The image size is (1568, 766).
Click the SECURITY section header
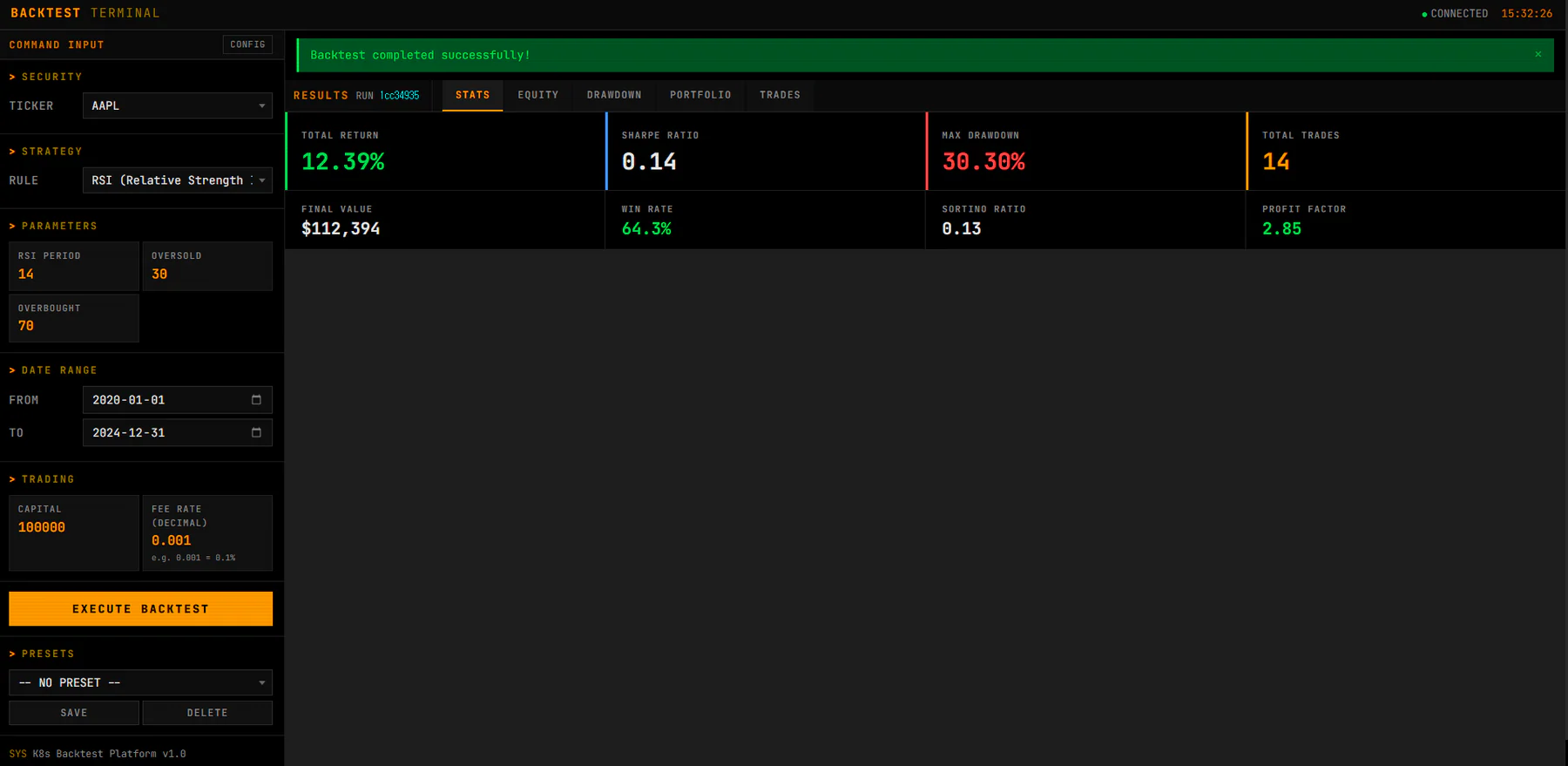[x=46, y=77]
